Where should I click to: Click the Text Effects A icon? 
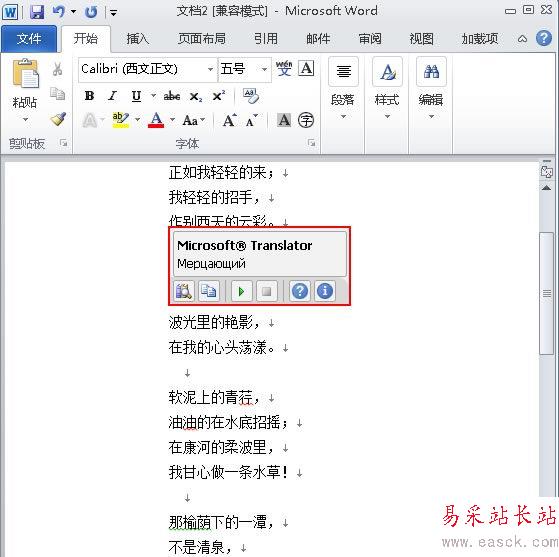[90, 120]
